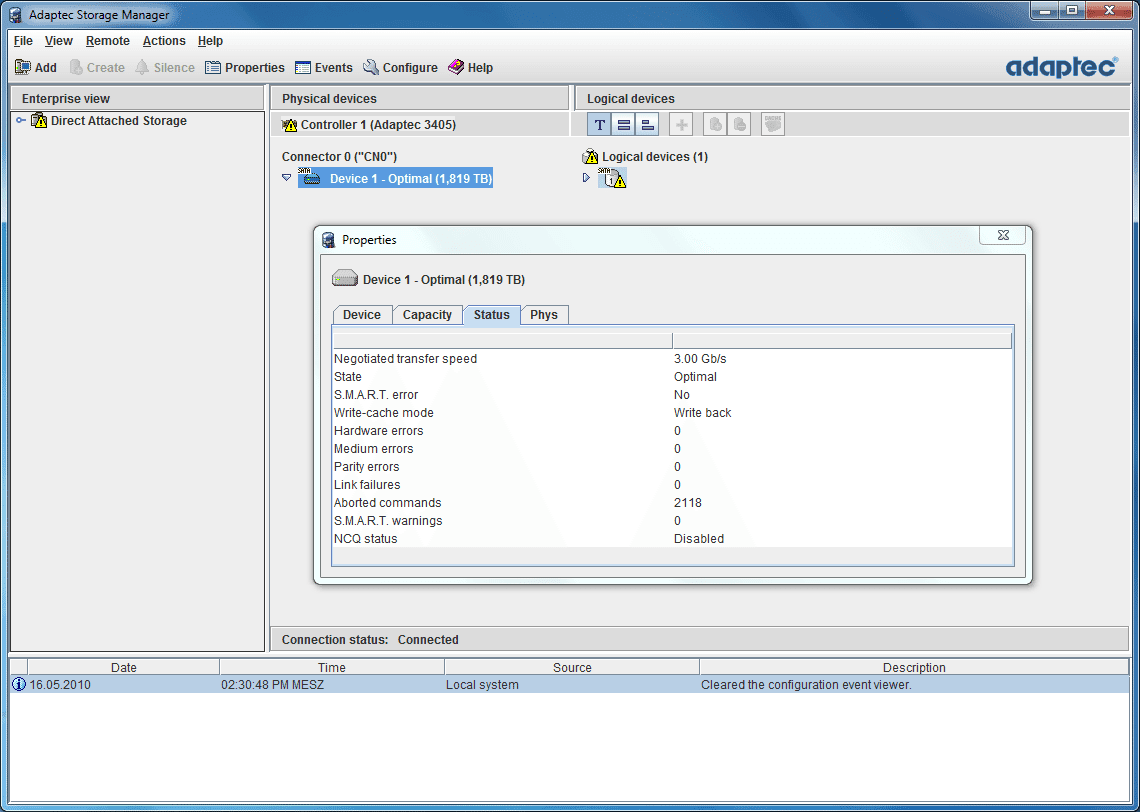Image resolution: width=1140 pixels, height=812 pixels.
Task: Switch to the Phys tab
Action: click(x=544, y=315)
